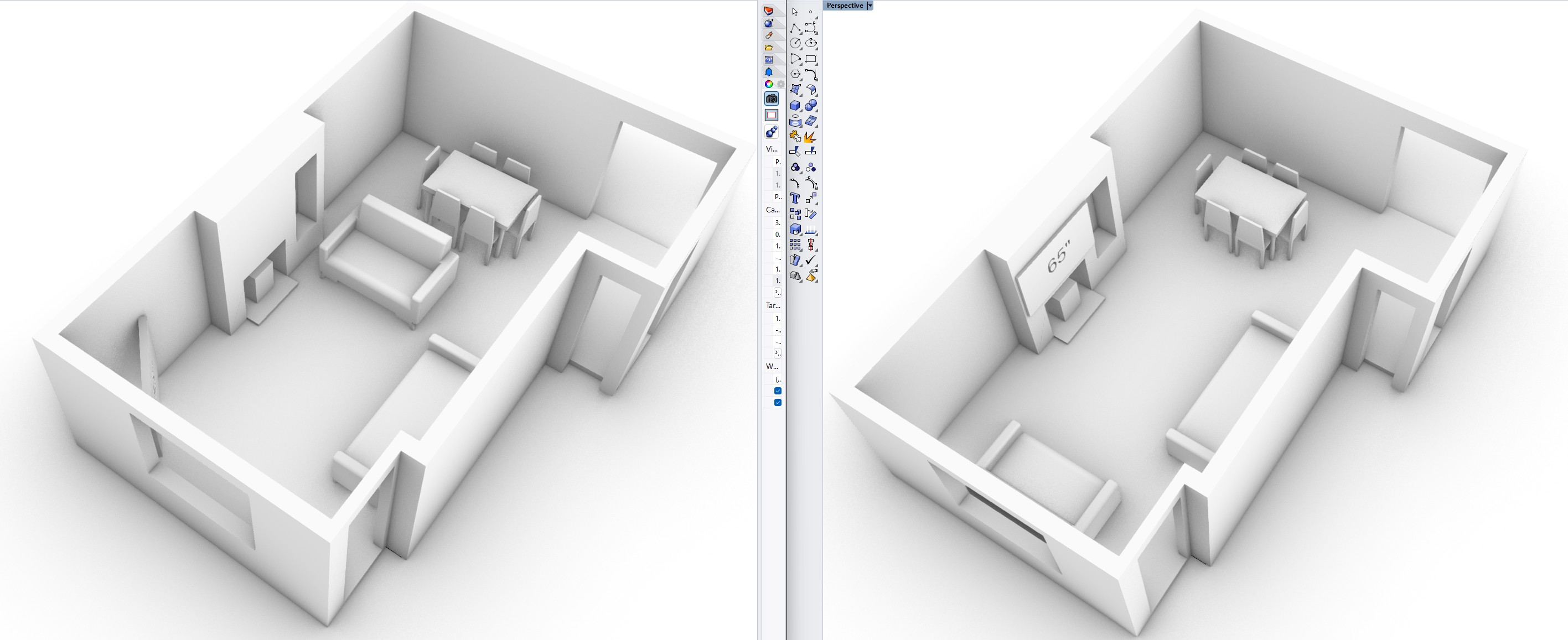Toggle the camera viewport properties button
The height and width of the screenshot is (640, 1568).
click(x=771, y=98)
